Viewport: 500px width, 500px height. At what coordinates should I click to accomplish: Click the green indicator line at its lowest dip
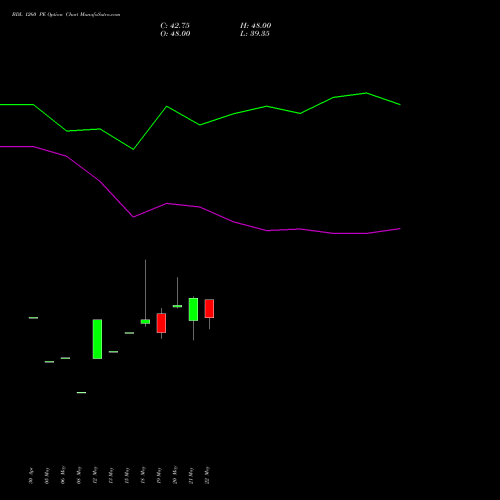[x=133, y=149]
